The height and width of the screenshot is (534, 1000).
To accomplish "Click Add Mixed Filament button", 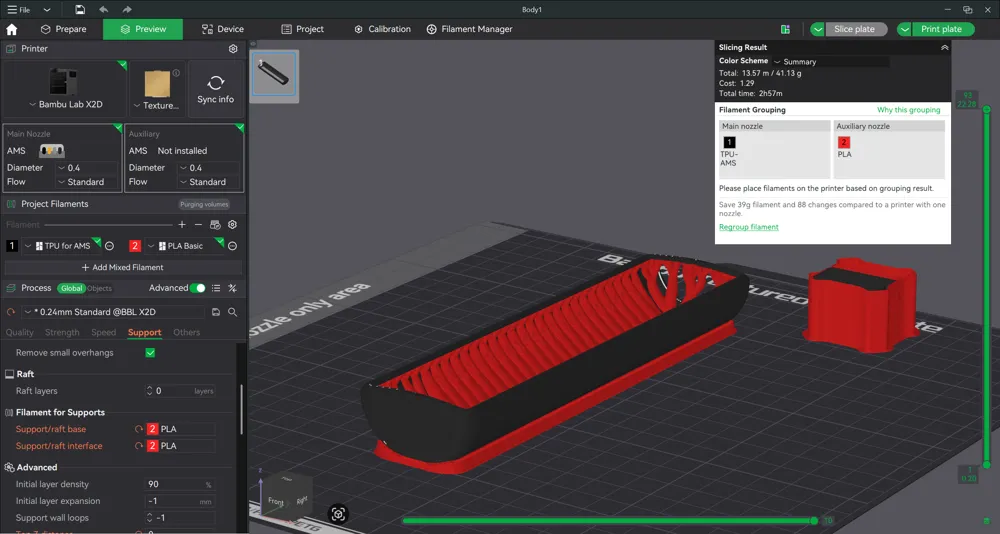I will [123, 267].
